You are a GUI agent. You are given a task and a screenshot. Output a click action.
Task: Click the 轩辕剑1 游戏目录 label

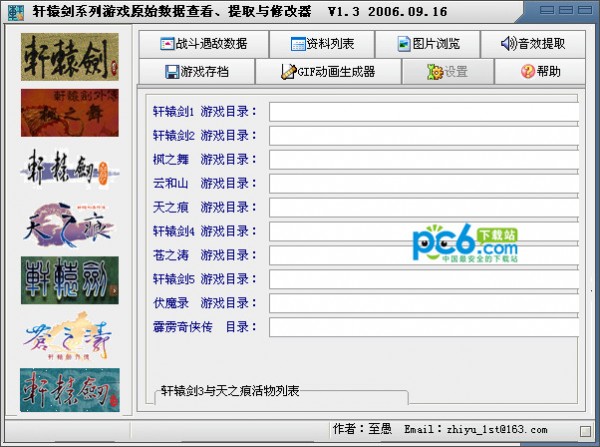pyautogui.click(x=205, y=112)
